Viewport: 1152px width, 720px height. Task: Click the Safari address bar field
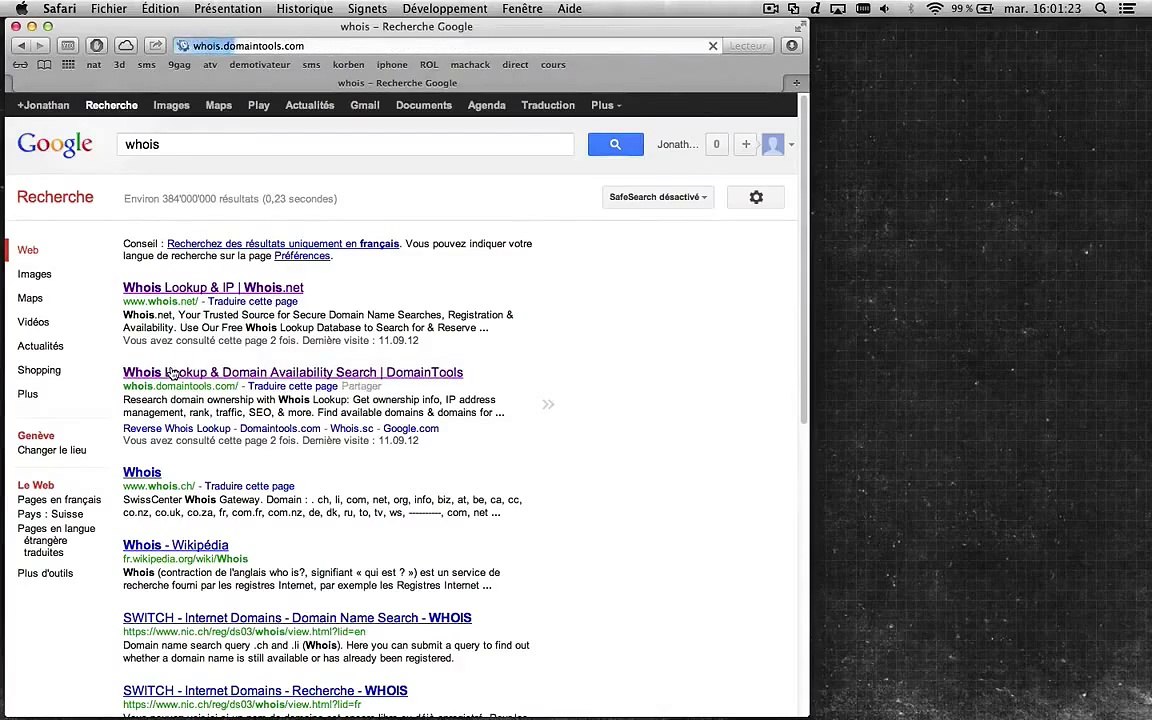point(448,46)
